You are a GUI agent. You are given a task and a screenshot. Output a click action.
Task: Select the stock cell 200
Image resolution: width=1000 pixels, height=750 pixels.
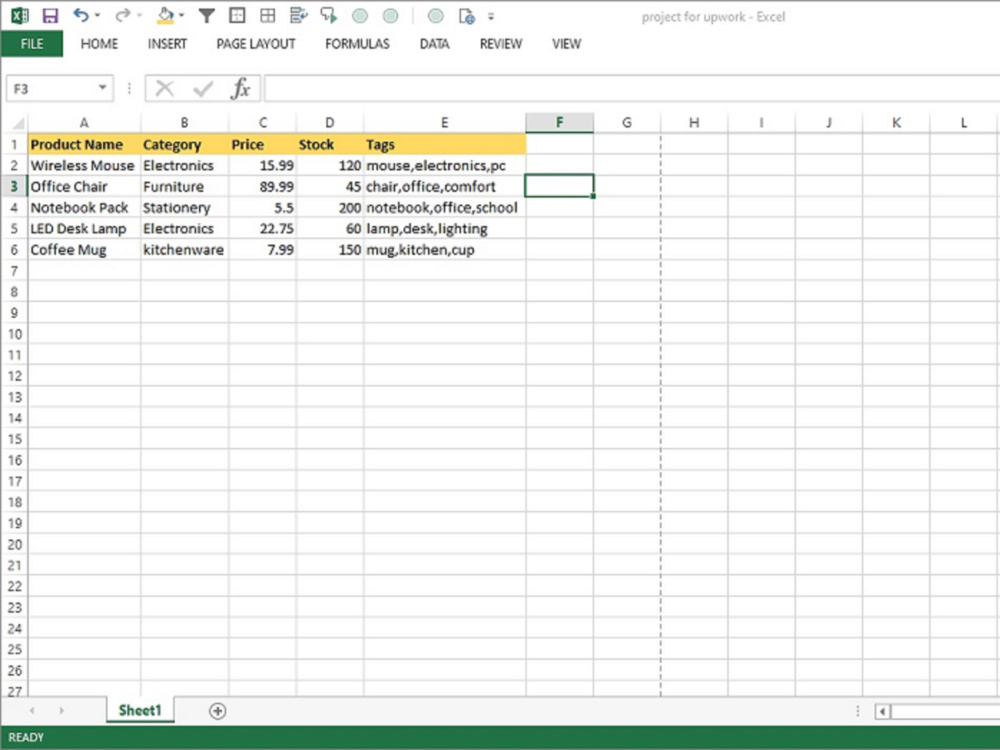[330, 208]
